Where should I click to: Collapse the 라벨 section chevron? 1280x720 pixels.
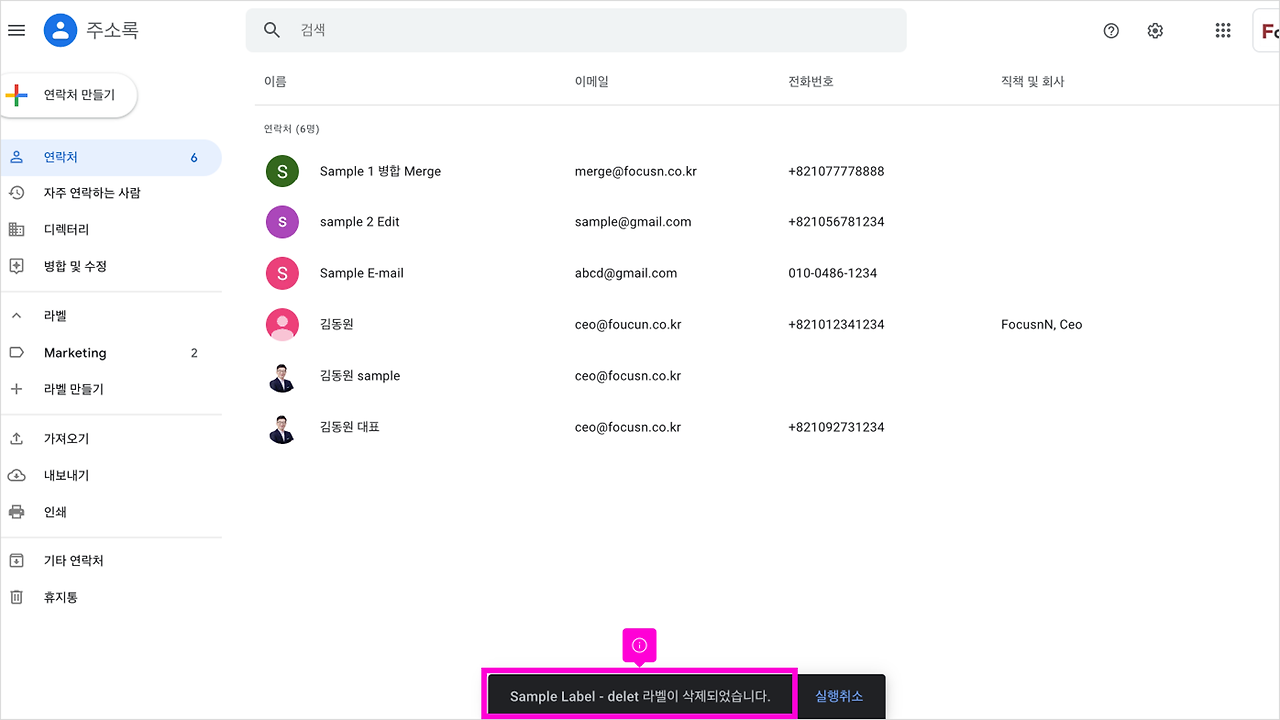(16, 315)
